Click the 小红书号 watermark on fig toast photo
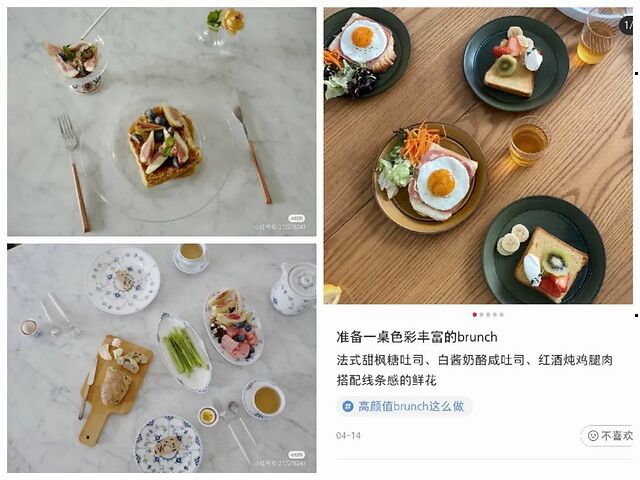 [x=280, y=227]
